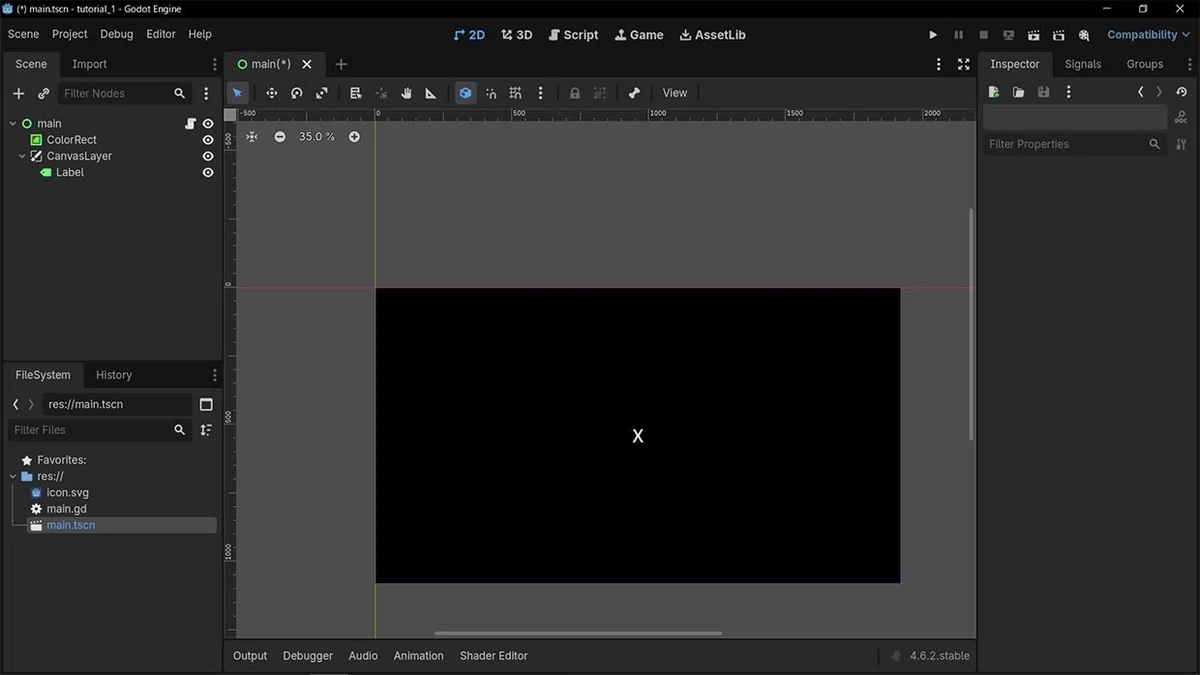Select the Pan Mode hand tool
Image resolution: width=1200 pixels, height=675 pixels.
[406, 93]
